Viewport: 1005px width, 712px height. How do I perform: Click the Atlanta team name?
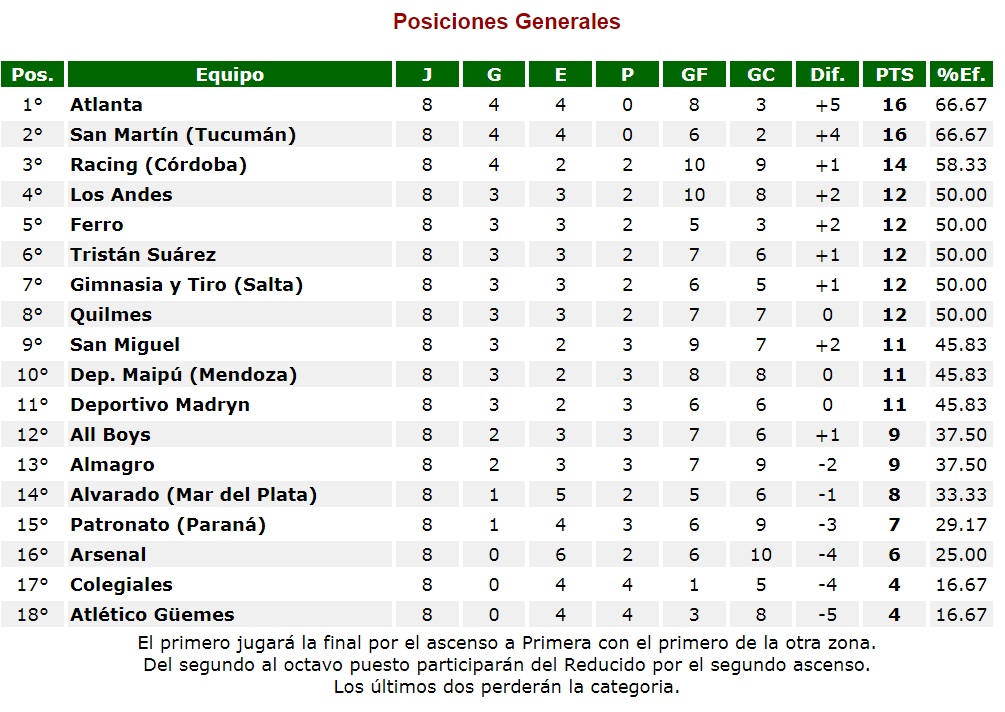point(106,105)
